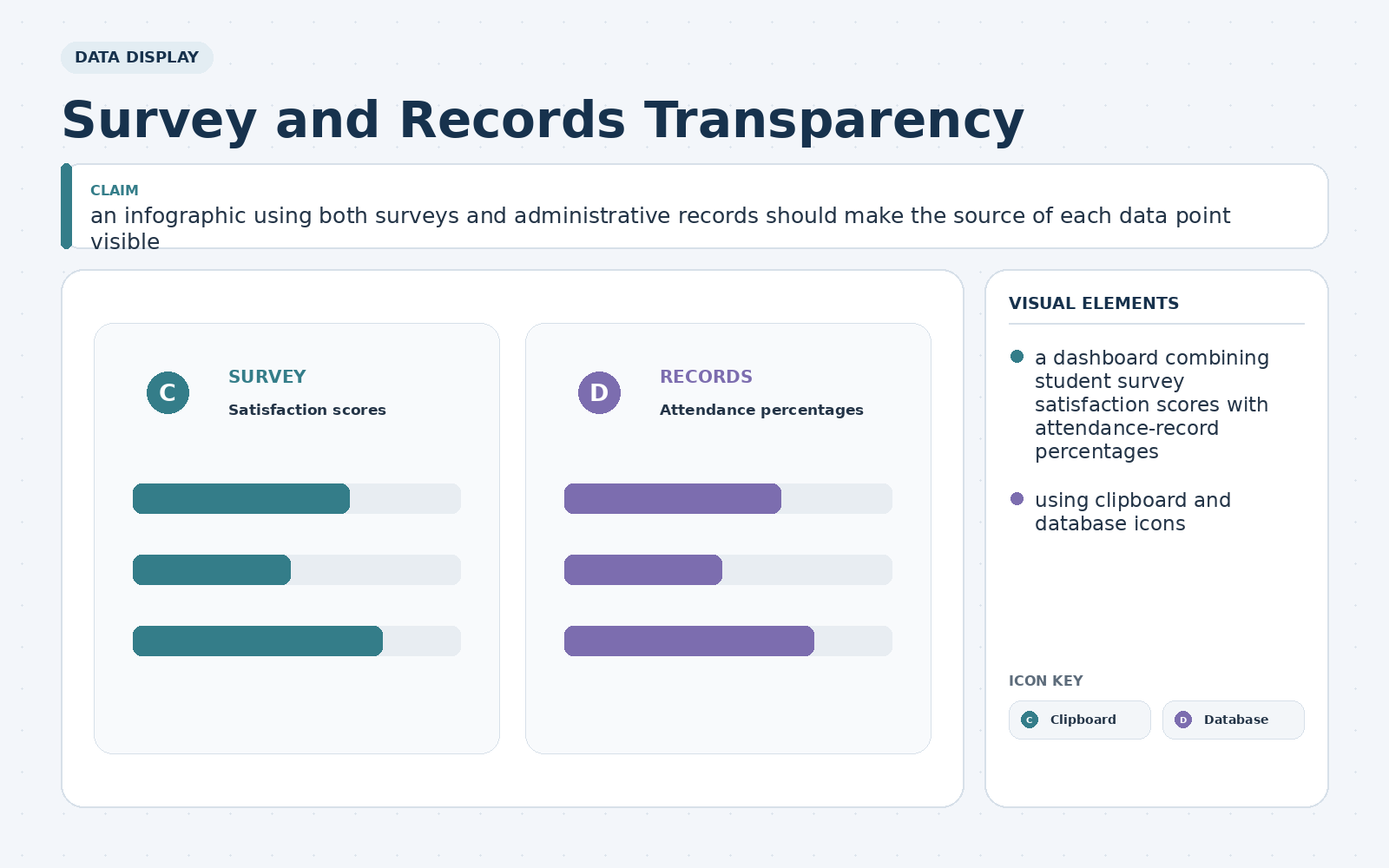Click the small D icon in the Database key
This screenshot has height=868, width=1389.
1183,720
